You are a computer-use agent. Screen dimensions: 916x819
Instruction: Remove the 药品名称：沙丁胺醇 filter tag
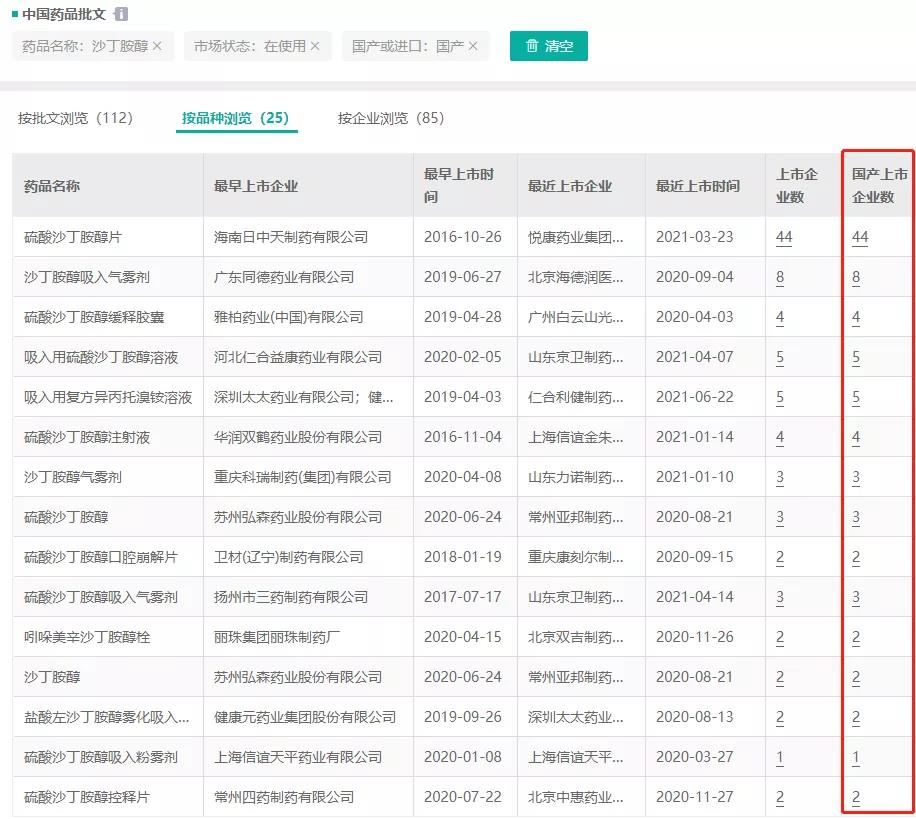[x=157, y=46]
